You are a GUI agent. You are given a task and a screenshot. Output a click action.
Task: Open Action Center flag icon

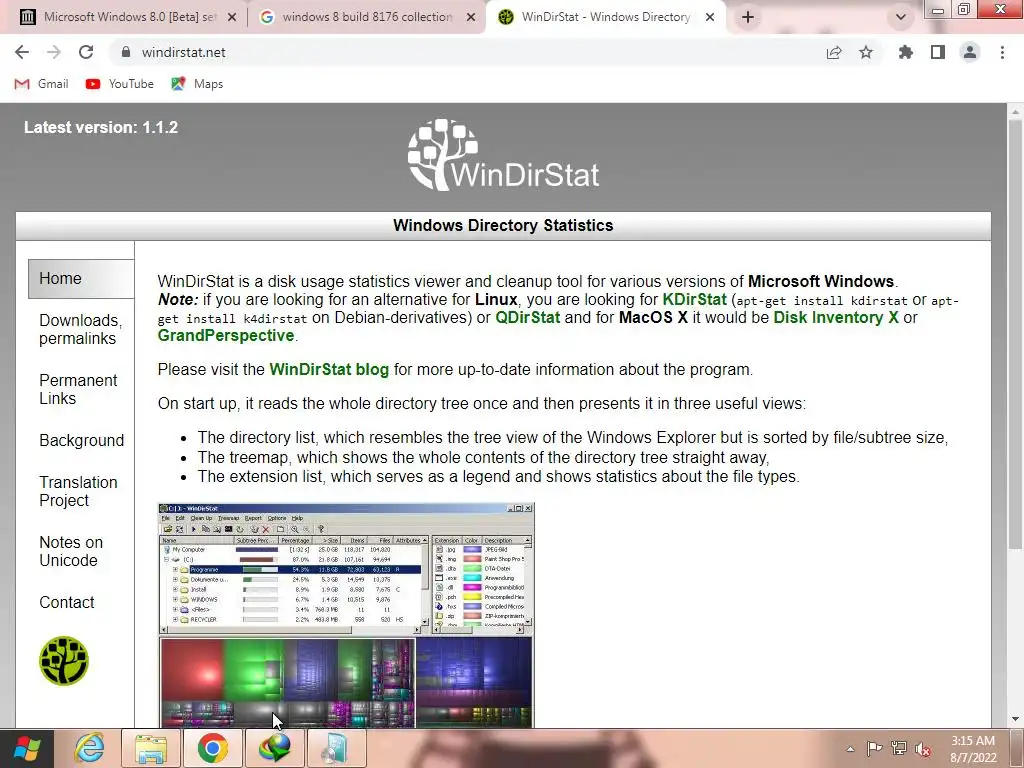pos(874,749)
